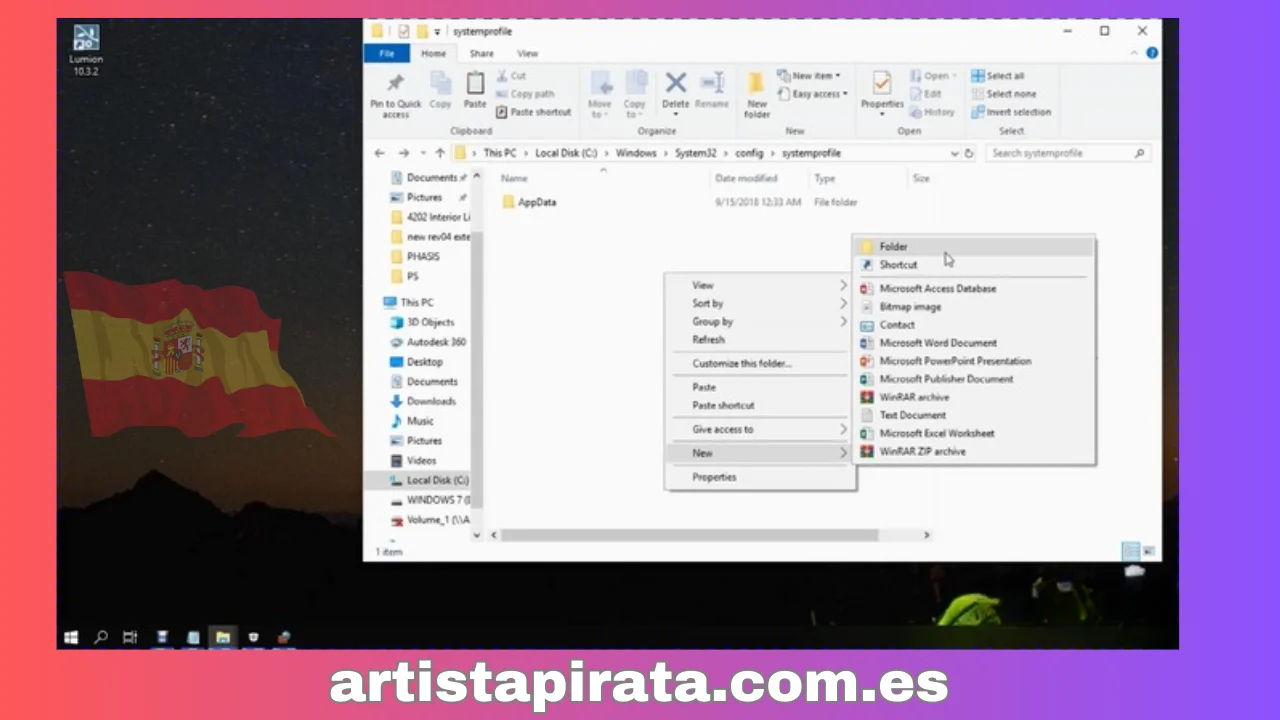Open the File tab
The width and height of the screenshot is (1280, 720).
tap(387, 53)
